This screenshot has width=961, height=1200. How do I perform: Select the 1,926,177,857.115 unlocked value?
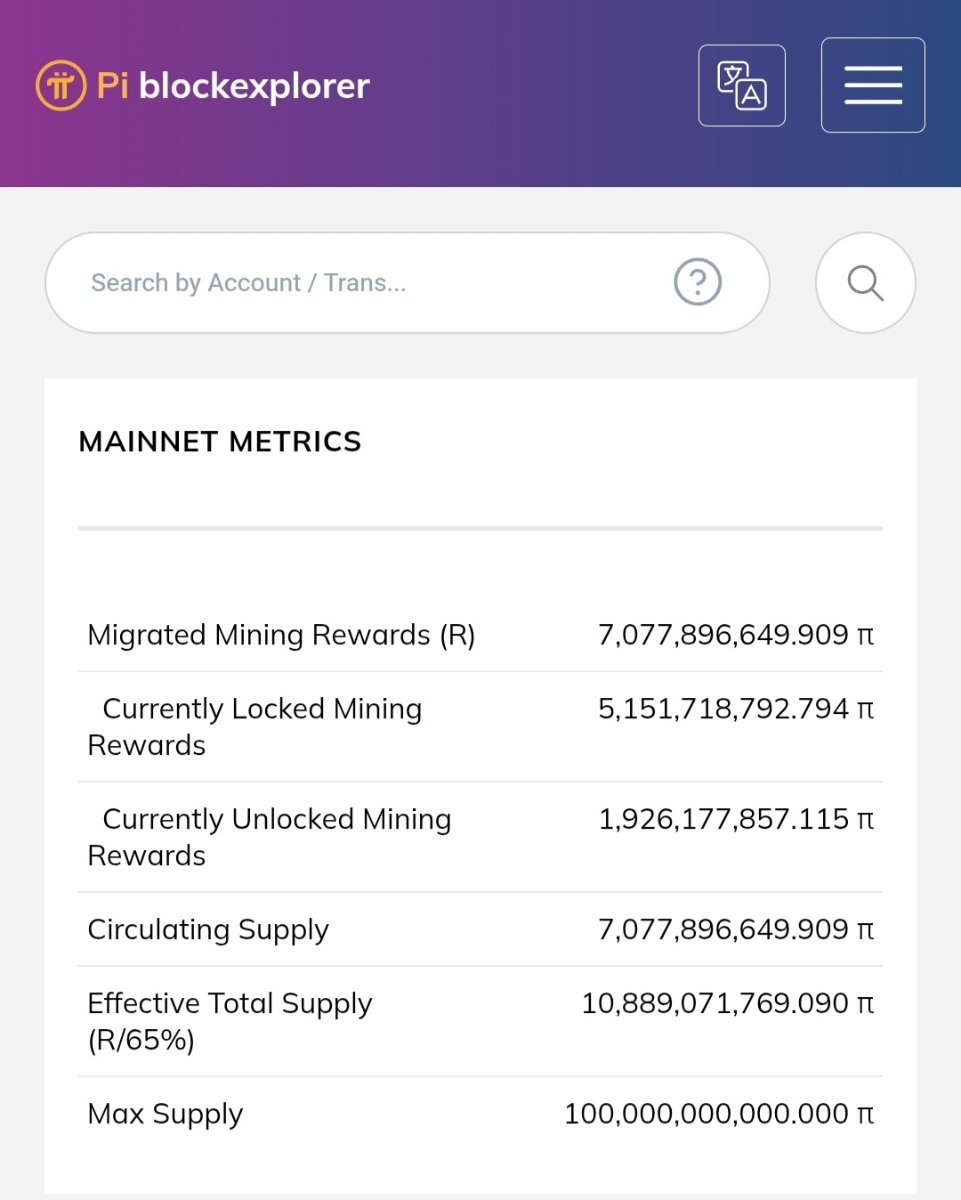[736, 819]
